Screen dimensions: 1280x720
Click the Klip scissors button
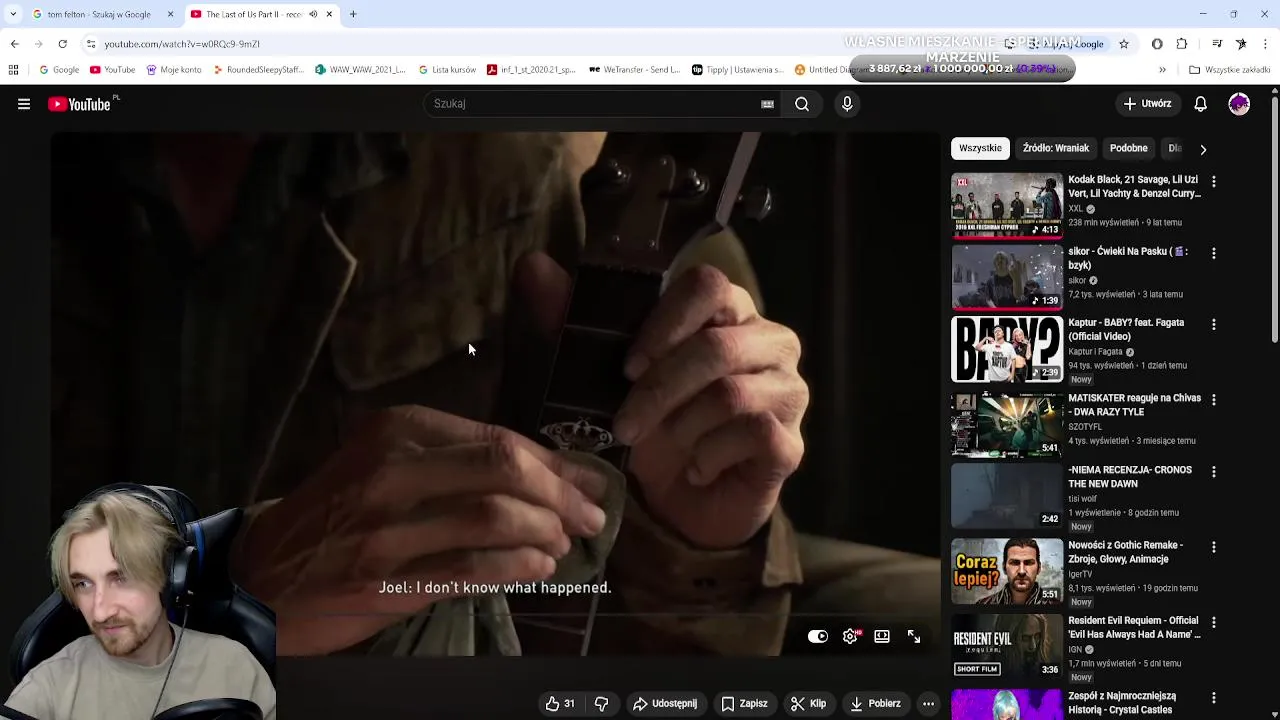[808, 704]
